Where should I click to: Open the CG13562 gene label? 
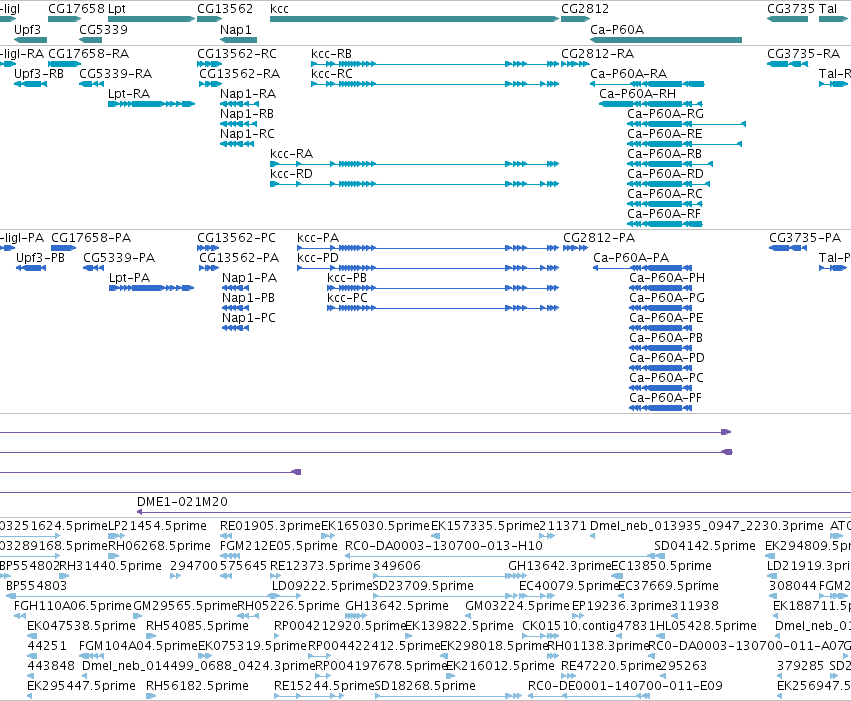[225, 9]
